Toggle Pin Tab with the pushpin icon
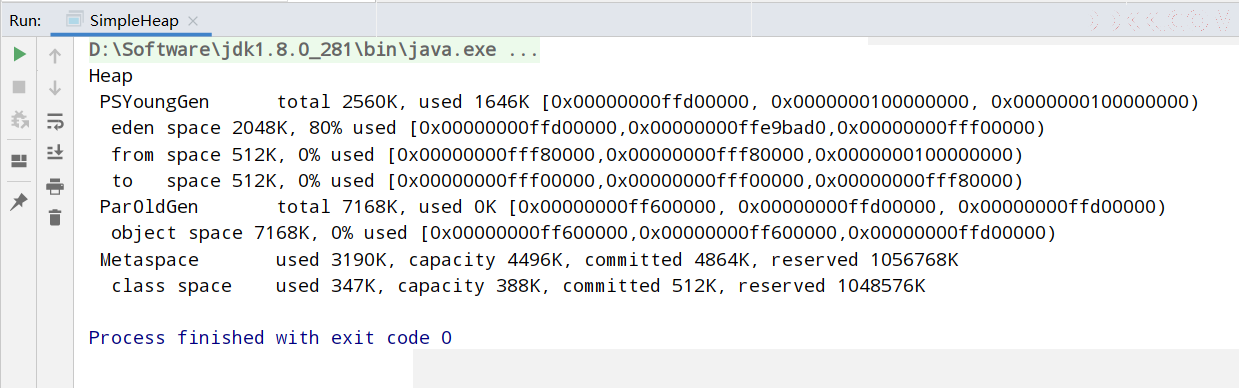1239x388 pixels. coord(19,202)
